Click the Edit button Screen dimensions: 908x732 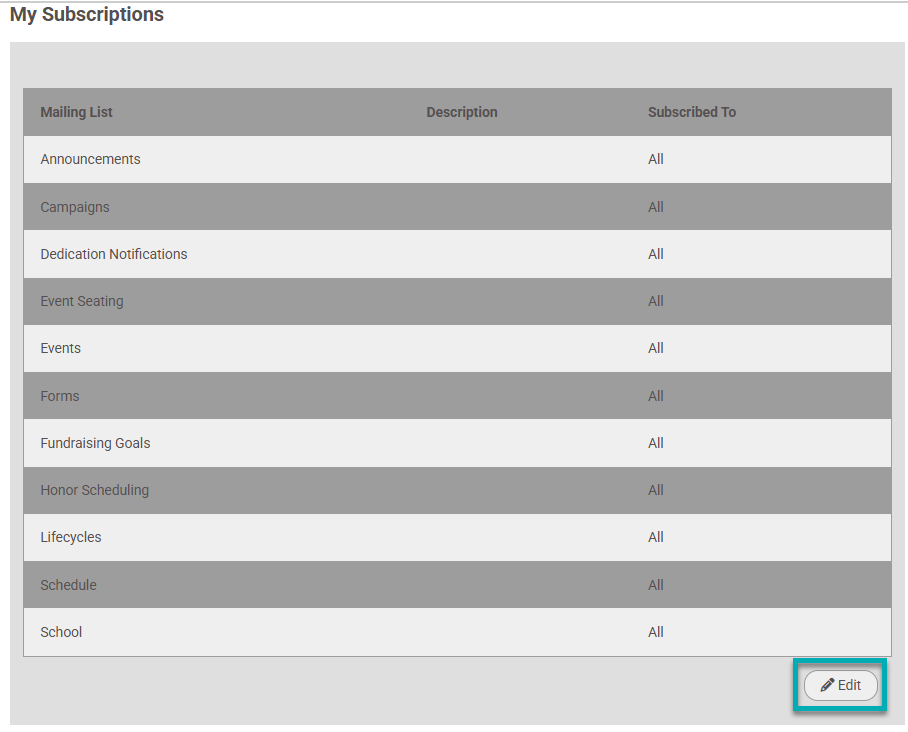pos(840,685)
